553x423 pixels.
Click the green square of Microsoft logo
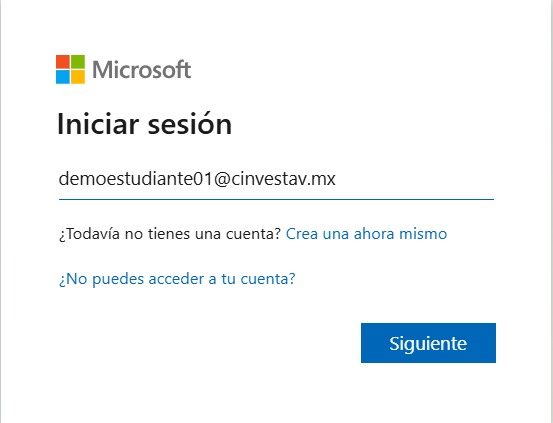coord(78,62)
